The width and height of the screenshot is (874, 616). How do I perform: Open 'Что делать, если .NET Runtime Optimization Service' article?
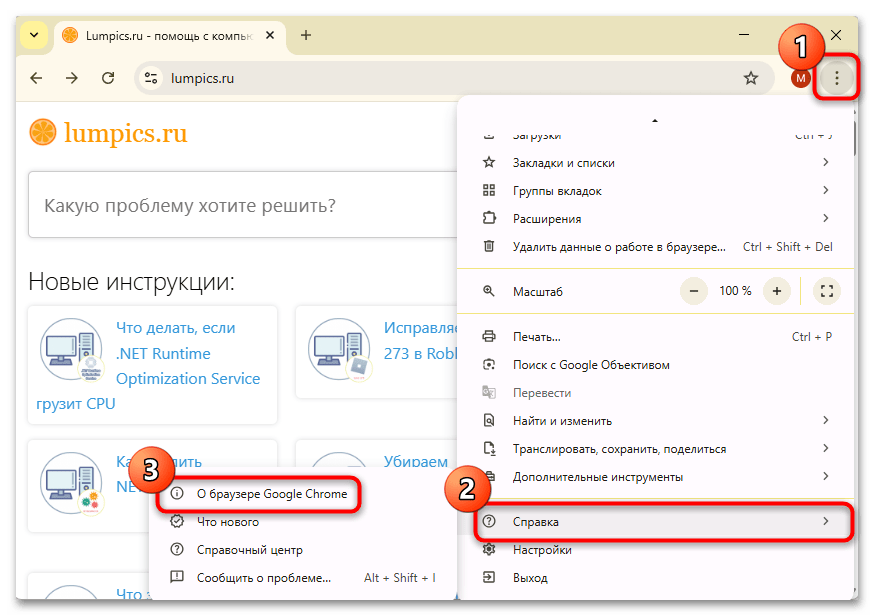click(188, 353)
